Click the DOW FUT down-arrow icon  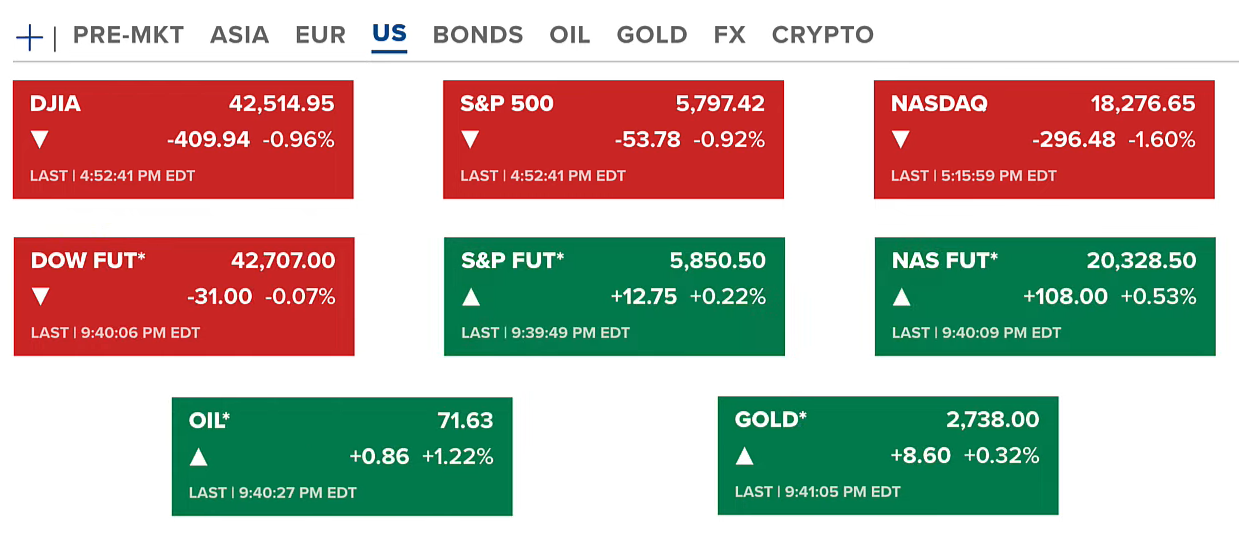[x=41, y=297]
